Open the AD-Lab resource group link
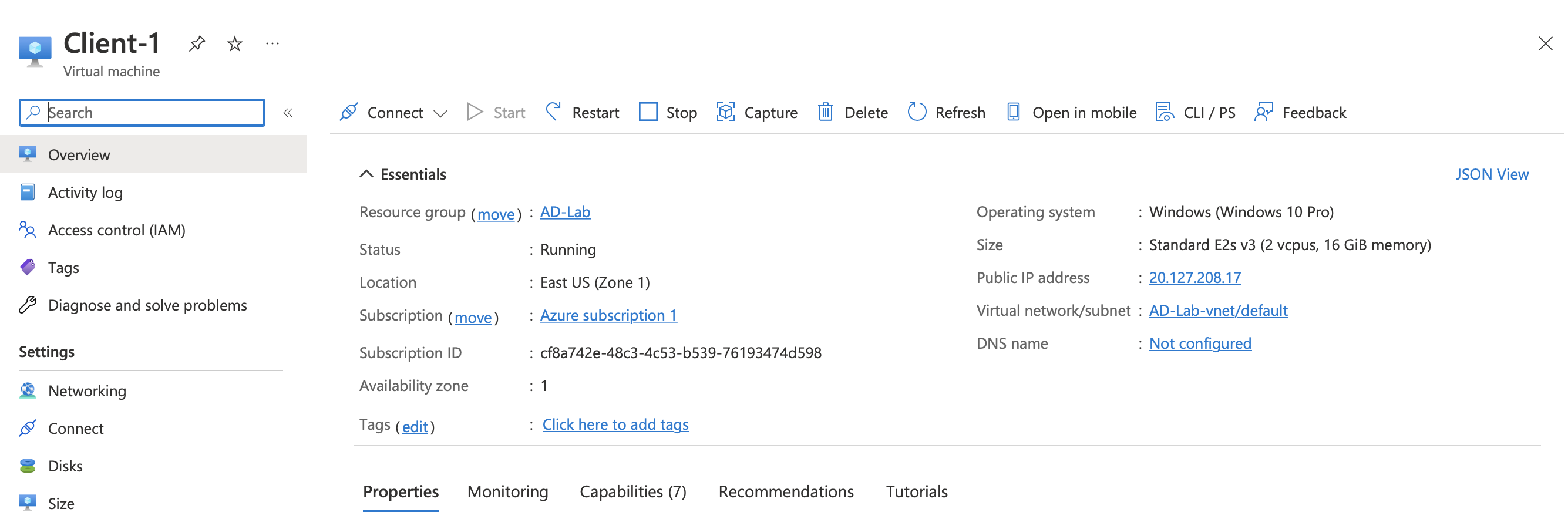The image size is (1568, 519). (x=565, y=212)
